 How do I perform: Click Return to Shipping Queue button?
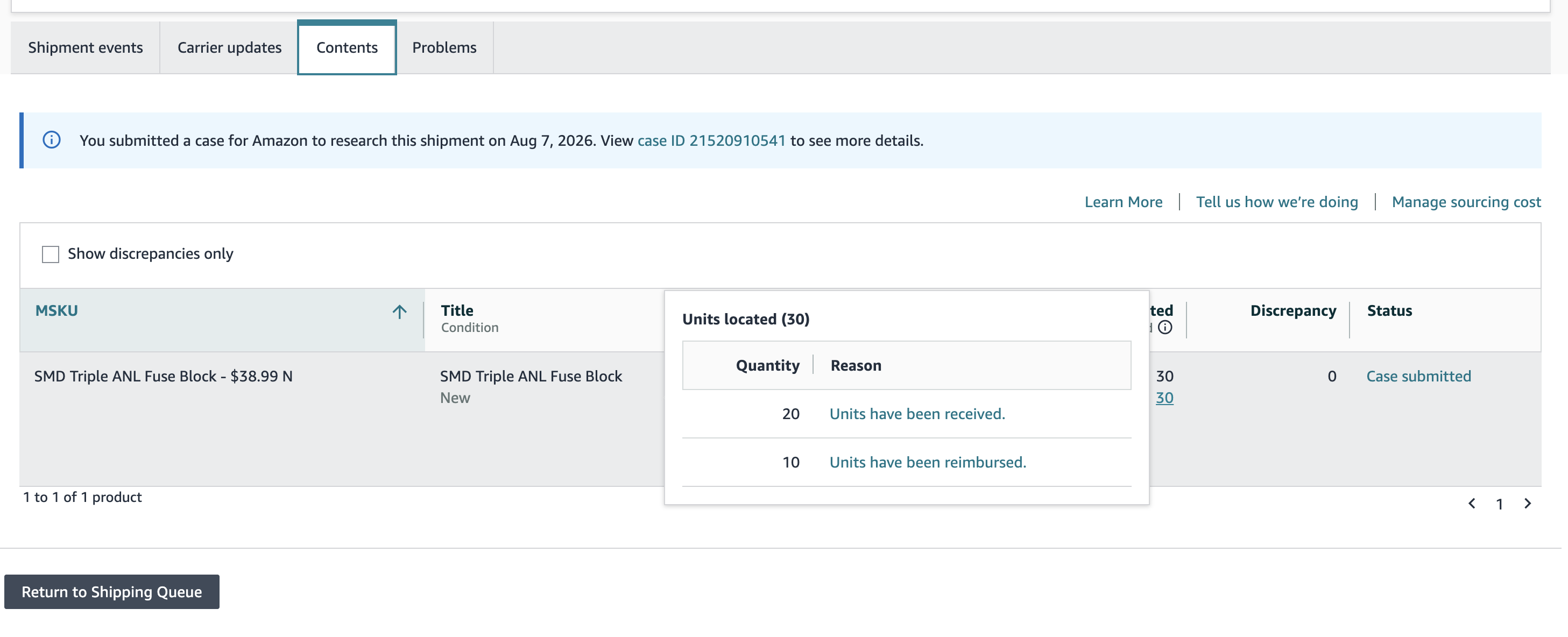click(x=112, y=591)
